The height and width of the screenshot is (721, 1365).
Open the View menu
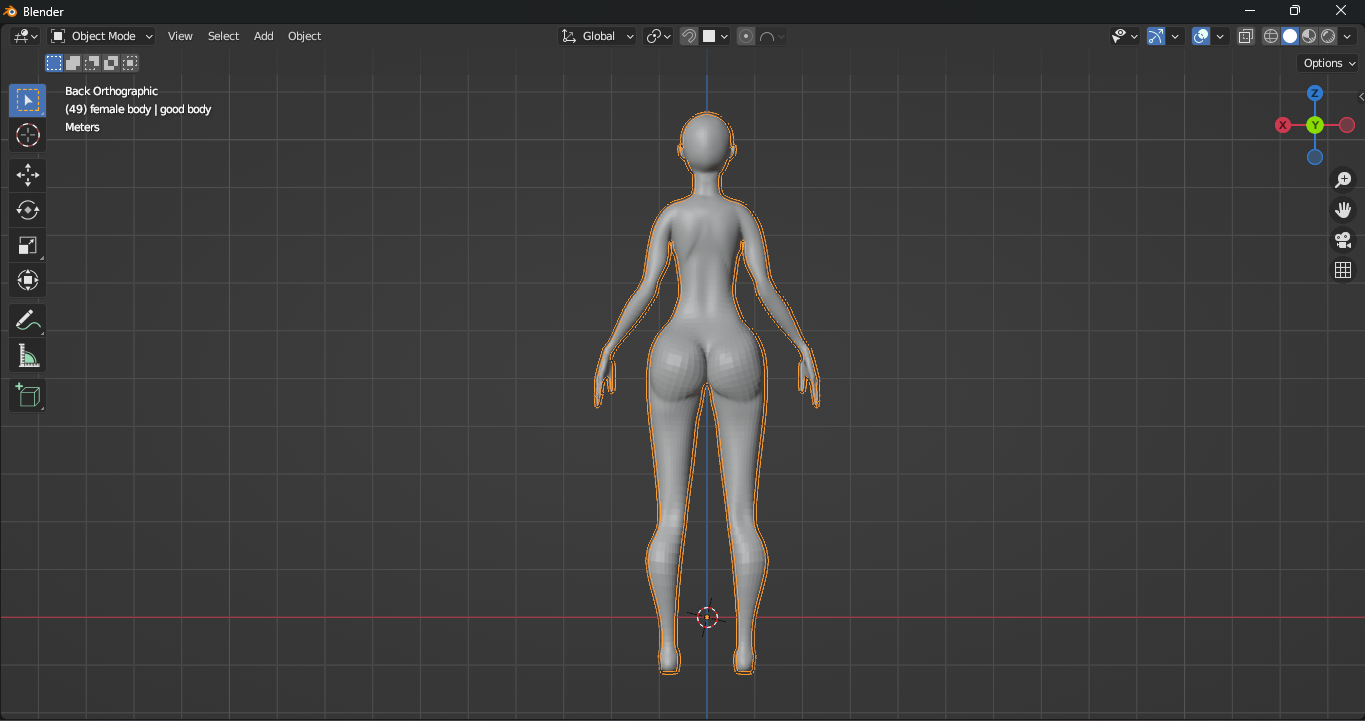pyautogui.click(x=180, y=36)
